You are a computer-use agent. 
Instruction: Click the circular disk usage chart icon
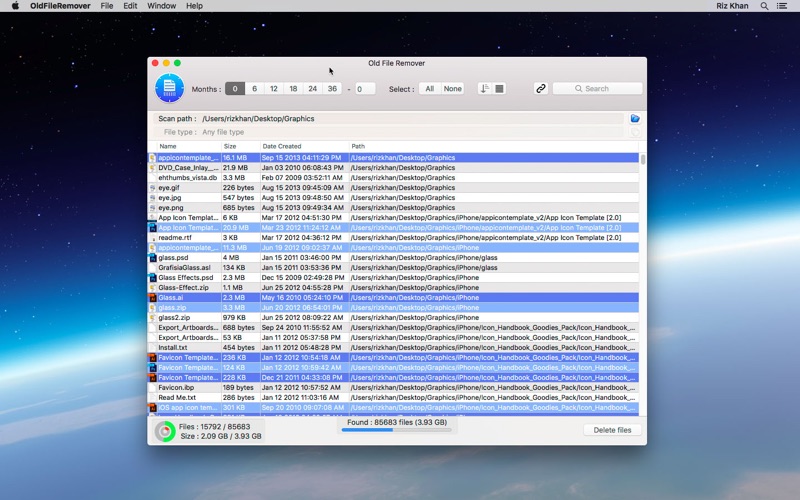(x=165, y=432)
